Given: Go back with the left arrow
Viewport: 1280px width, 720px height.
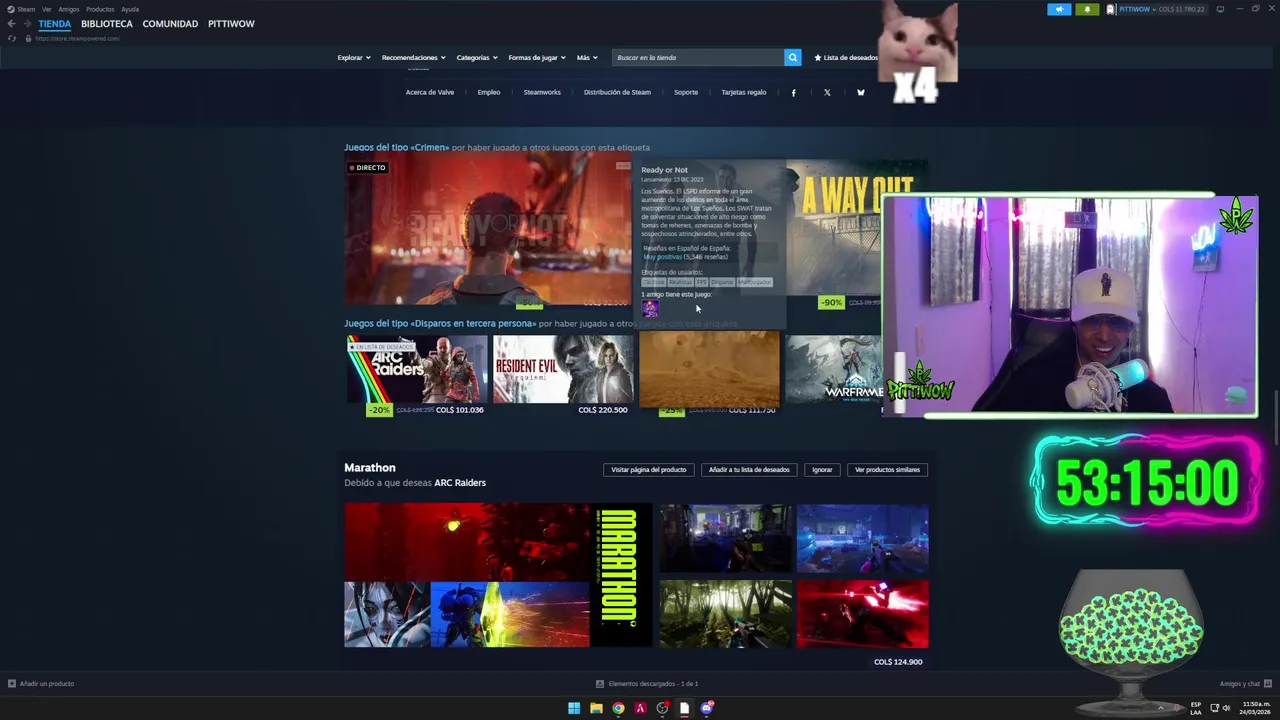Looking at the screenshot, I should point(11,23).
